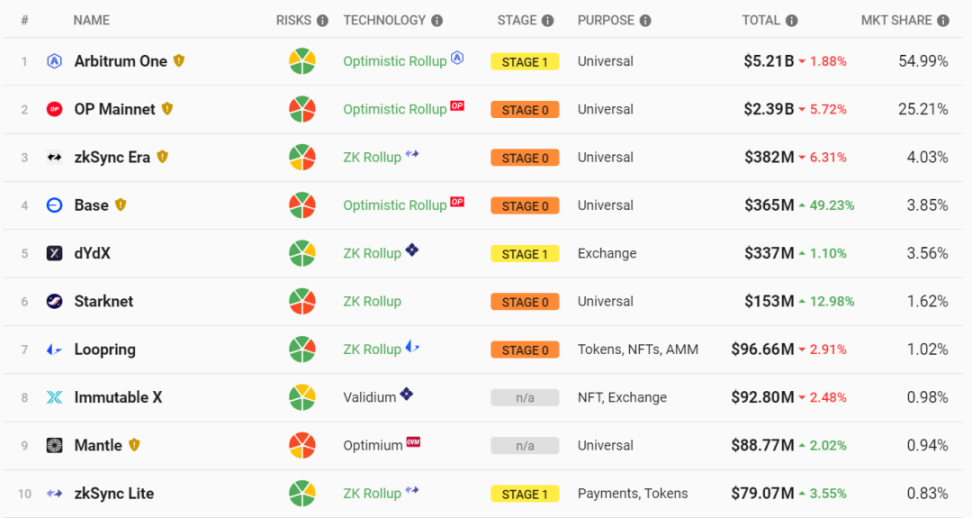Click the zkSync Era logo icon

tap(55, 157)
